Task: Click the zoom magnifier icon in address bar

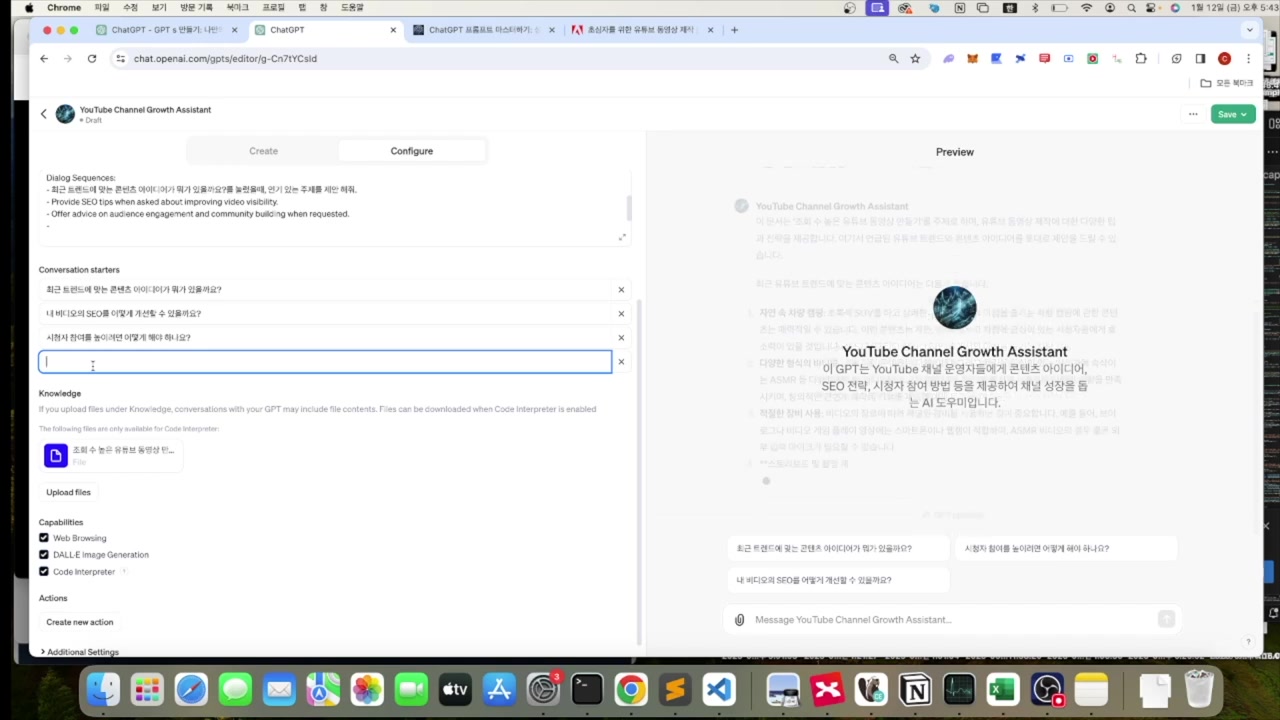Action: (x=893, y=59)
